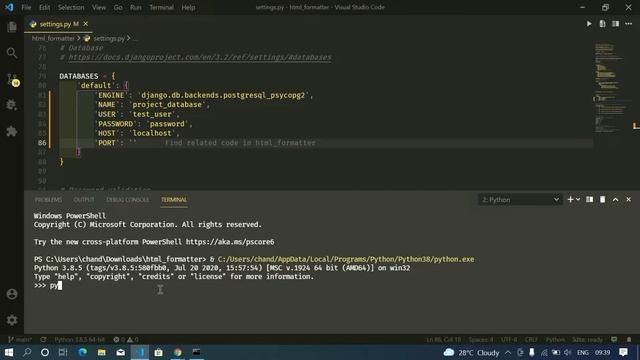This screenshot has width=640, height=360.
Task: Click the DATABASES variable name
Action: [79, 76]
